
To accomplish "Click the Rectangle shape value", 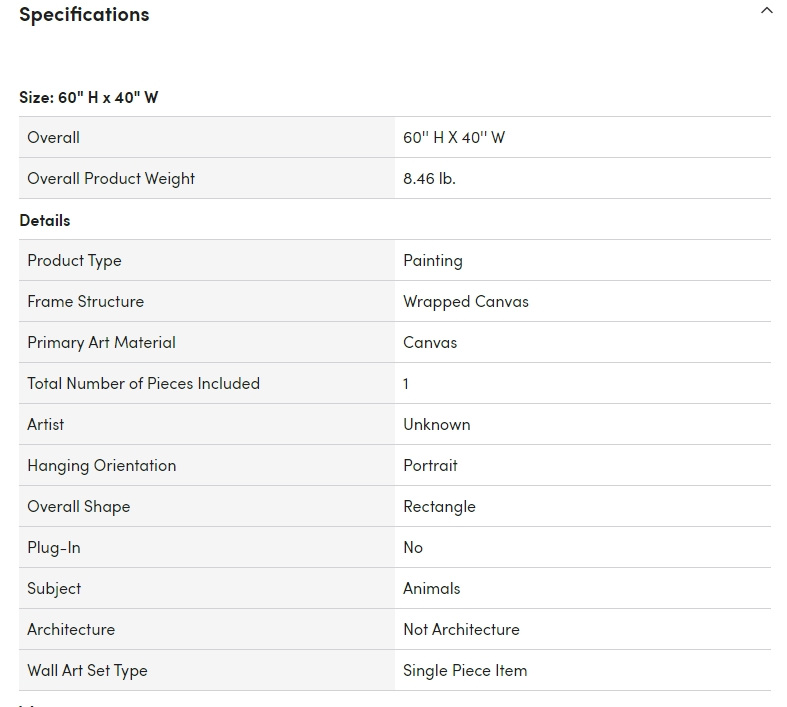I will tap(439, 506).
